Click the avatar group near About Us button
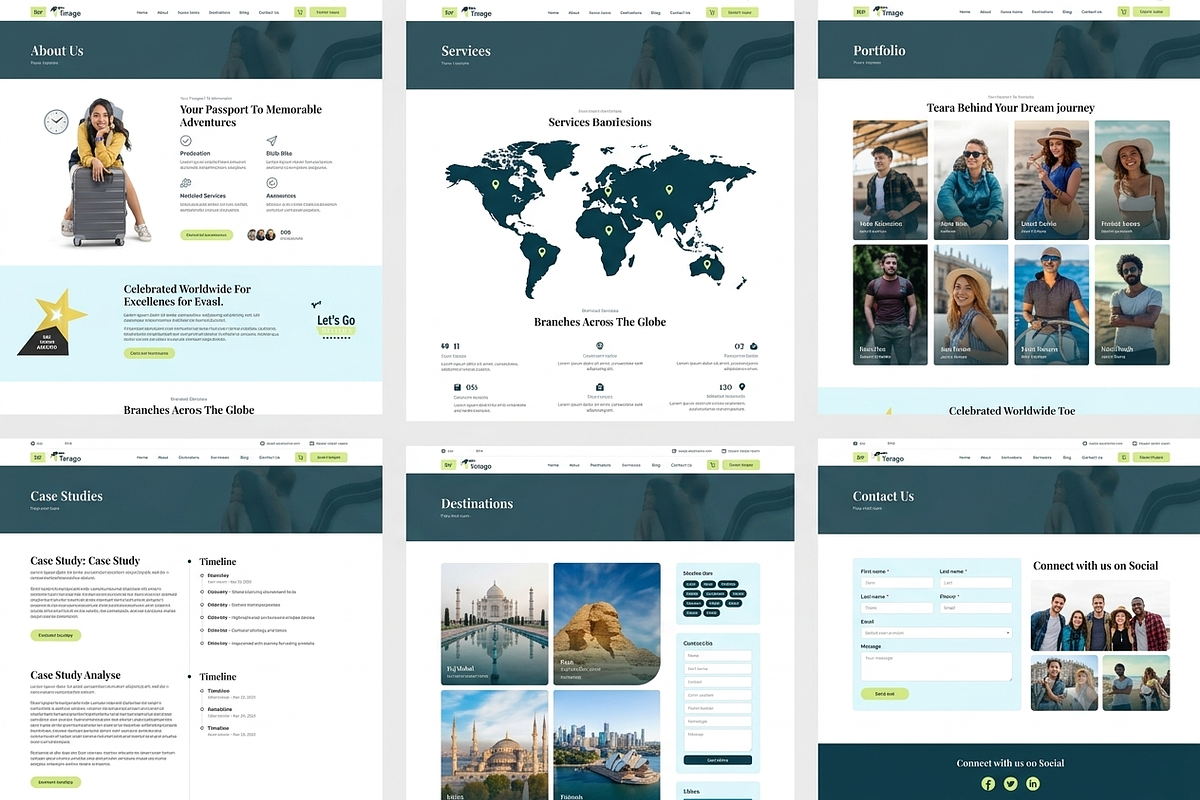Viewport: 1200px width, 800px height. (x=261, y=235)
